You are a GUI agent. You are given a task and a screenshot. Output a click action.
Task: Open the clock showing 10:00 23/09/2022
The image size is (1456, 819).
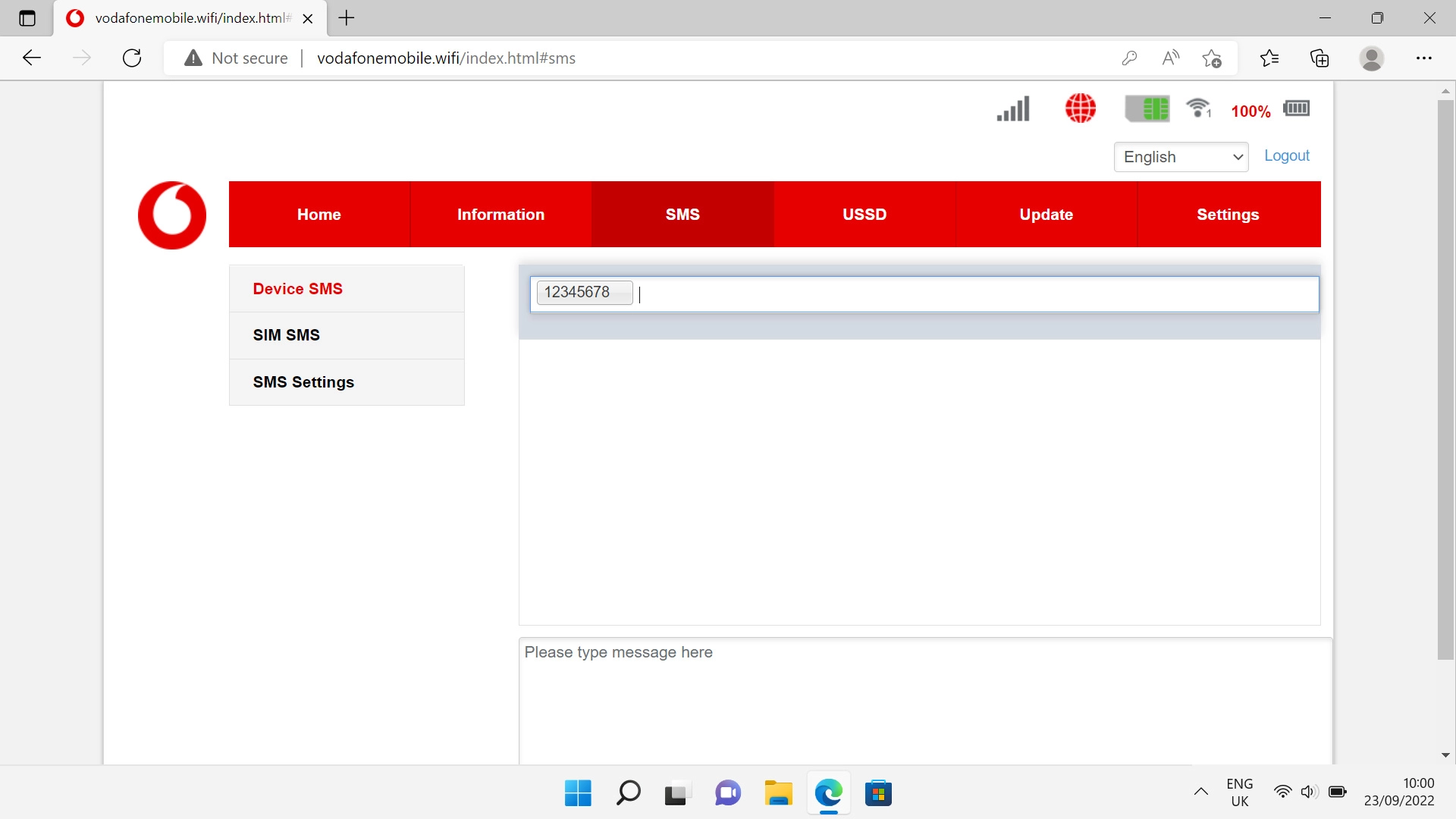(1399, 792)
